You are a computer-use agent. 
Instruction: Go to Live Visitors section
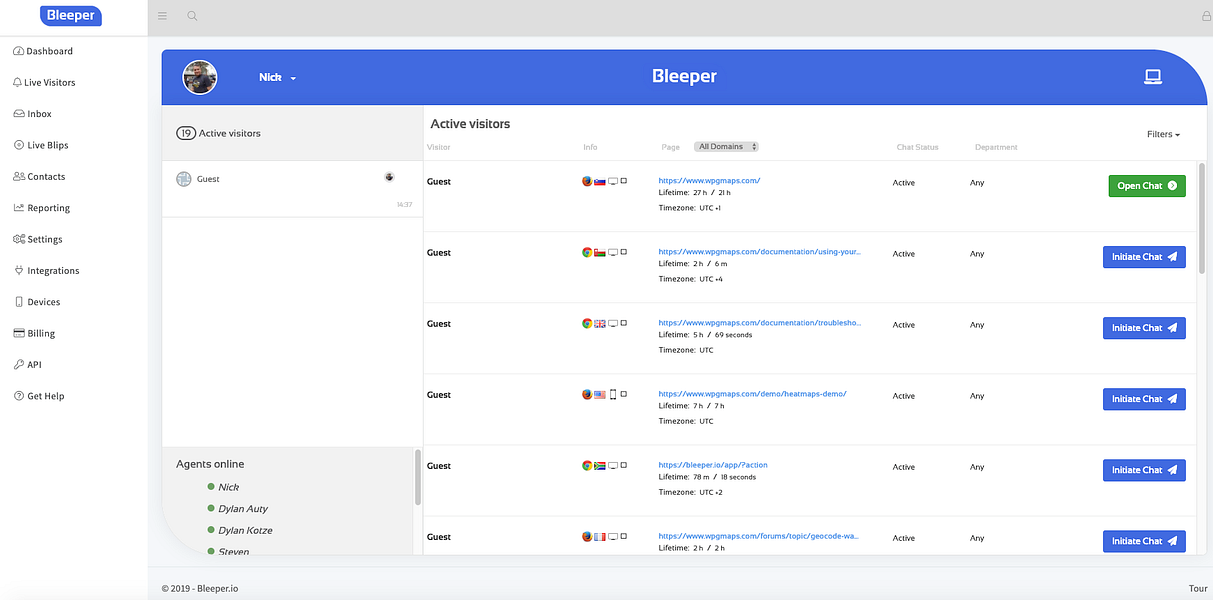[44, 82]
